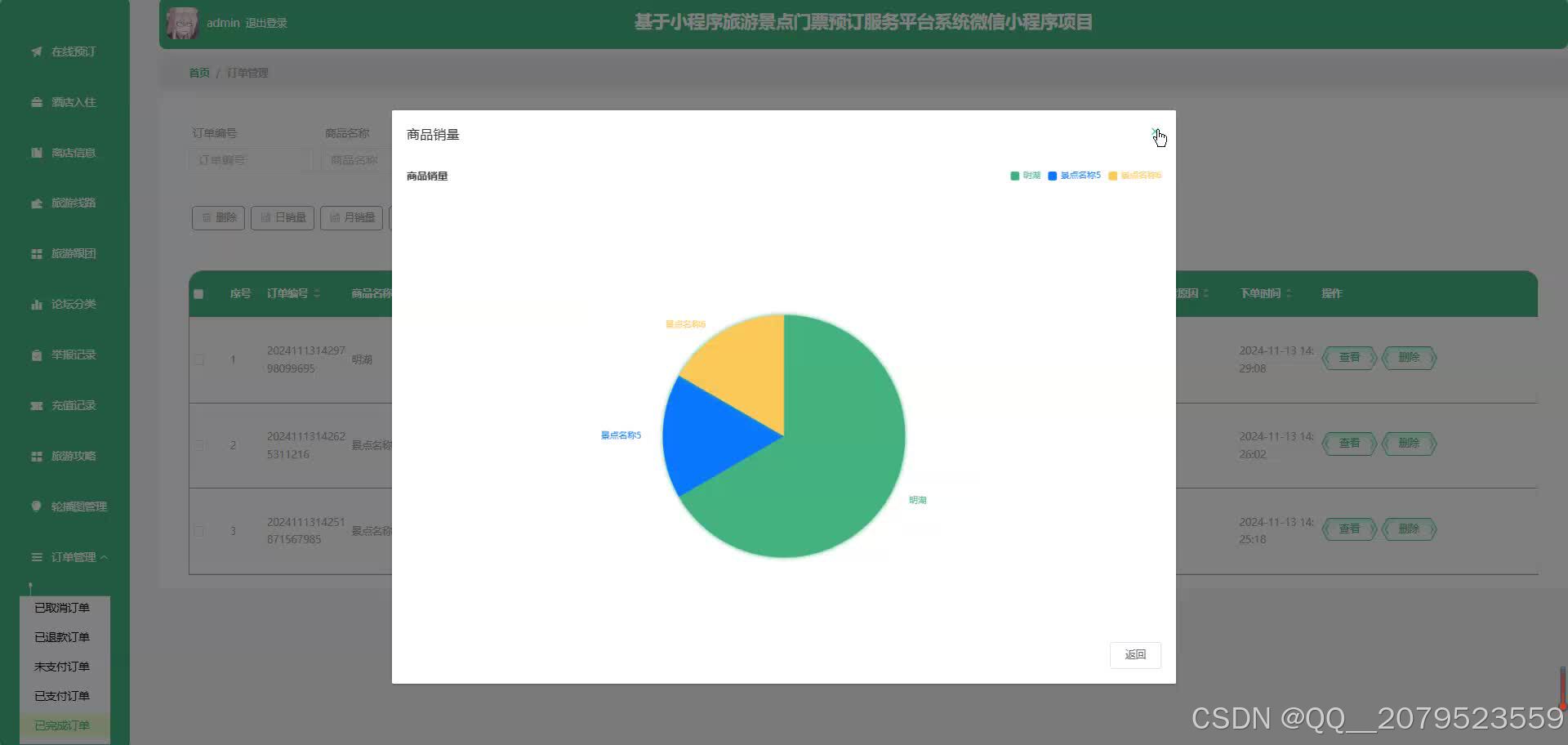1568x745 pixels.
Task: Toggle the 景点名称5 legend entry
Action: 1074,176
